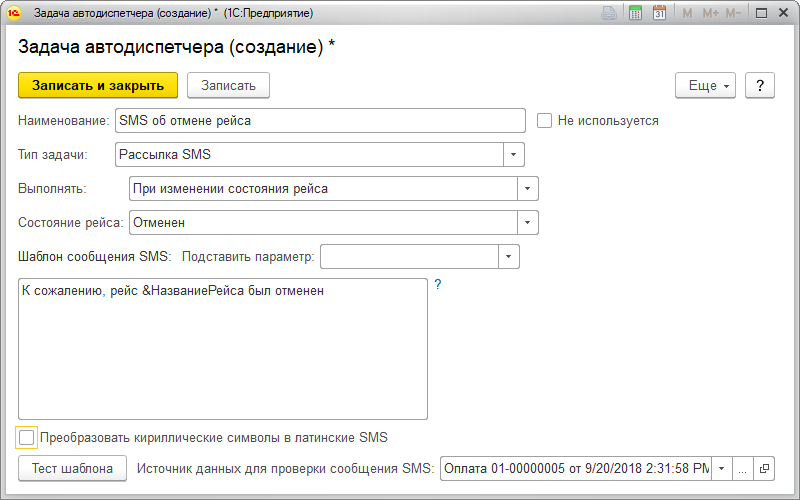Click the ellipsis select button for data source
Viewport: 800px width, 500px height.
click(743, 468)
